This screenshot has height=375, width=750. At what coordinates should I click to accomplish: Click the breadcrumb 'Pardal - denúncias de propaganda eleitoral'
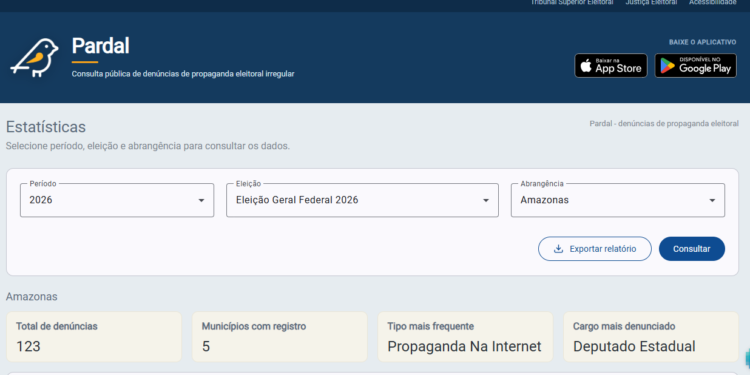click(664, 123)
